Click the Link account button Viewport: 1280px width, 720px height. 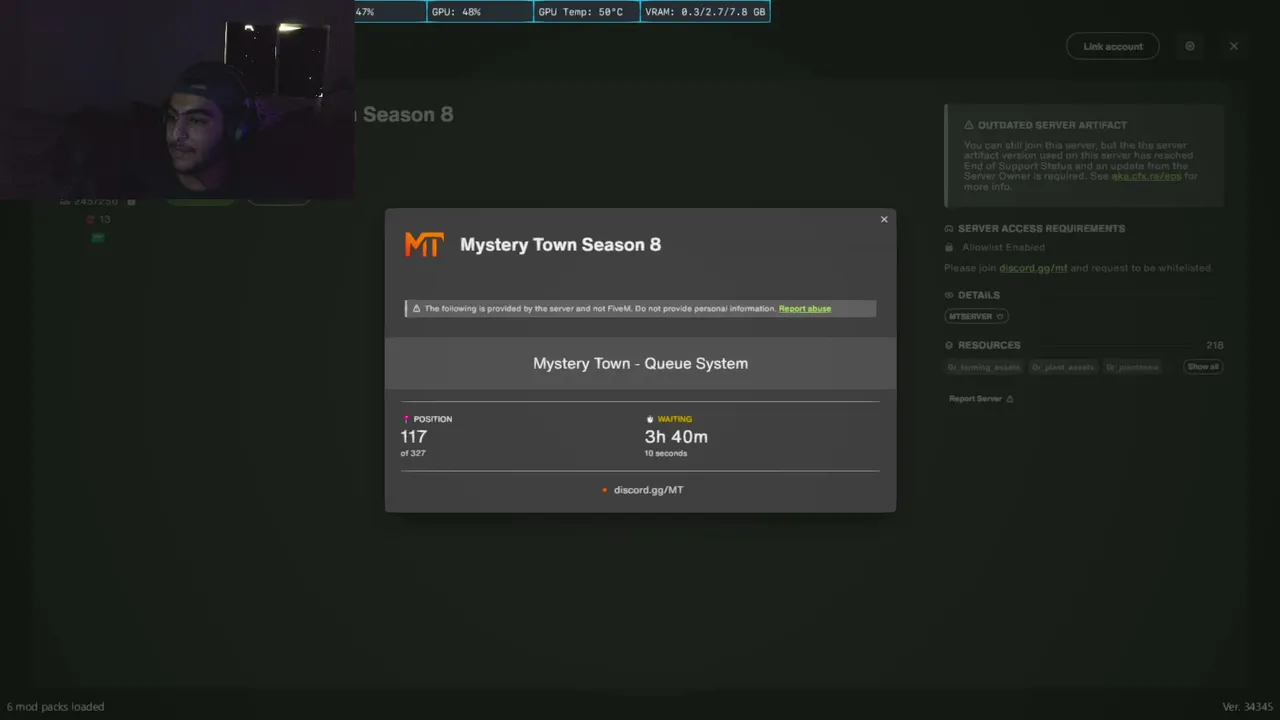(1113, 46)
